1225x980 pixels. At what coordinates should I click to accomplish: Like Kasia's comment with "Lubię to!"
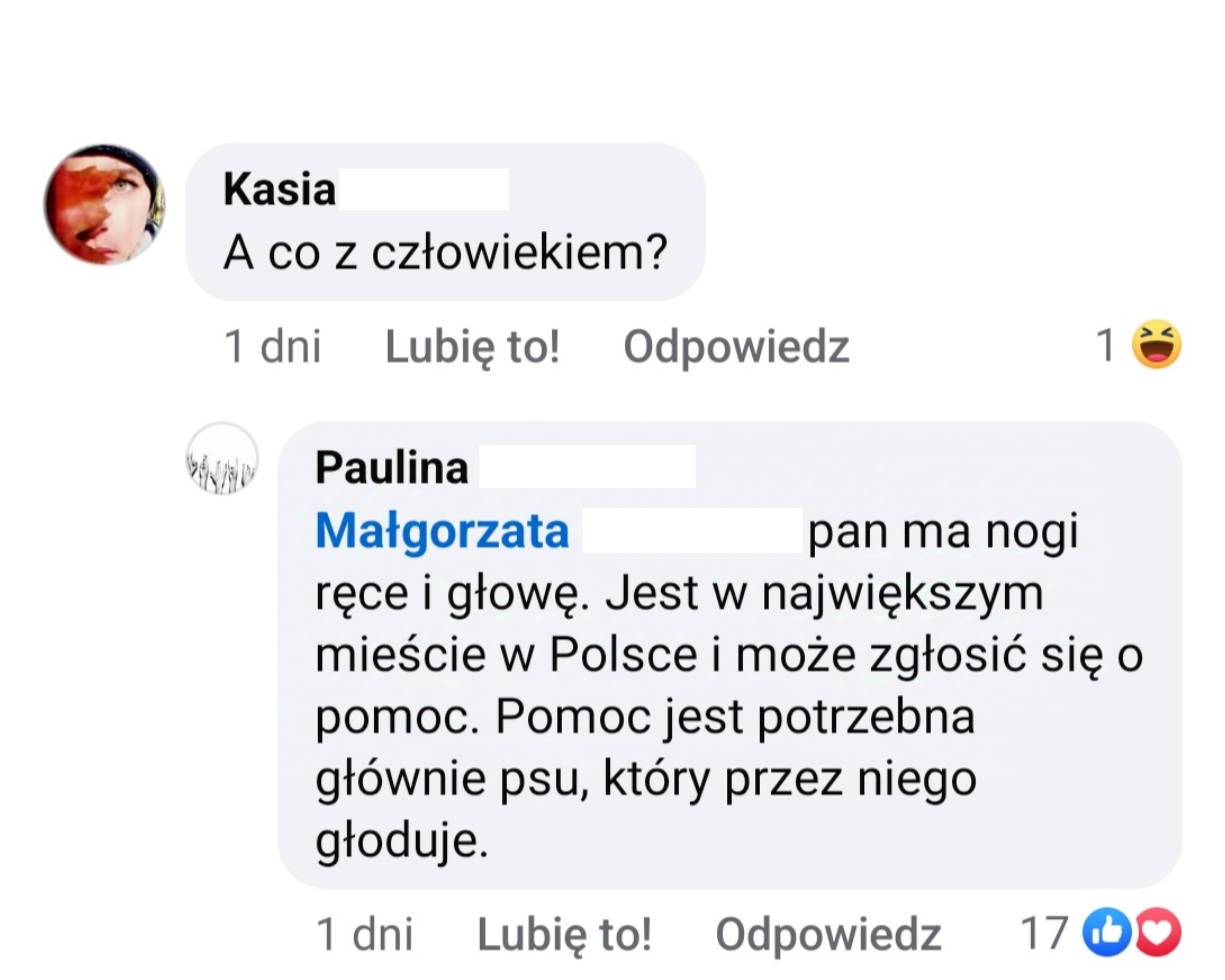[x=472, y=346]
